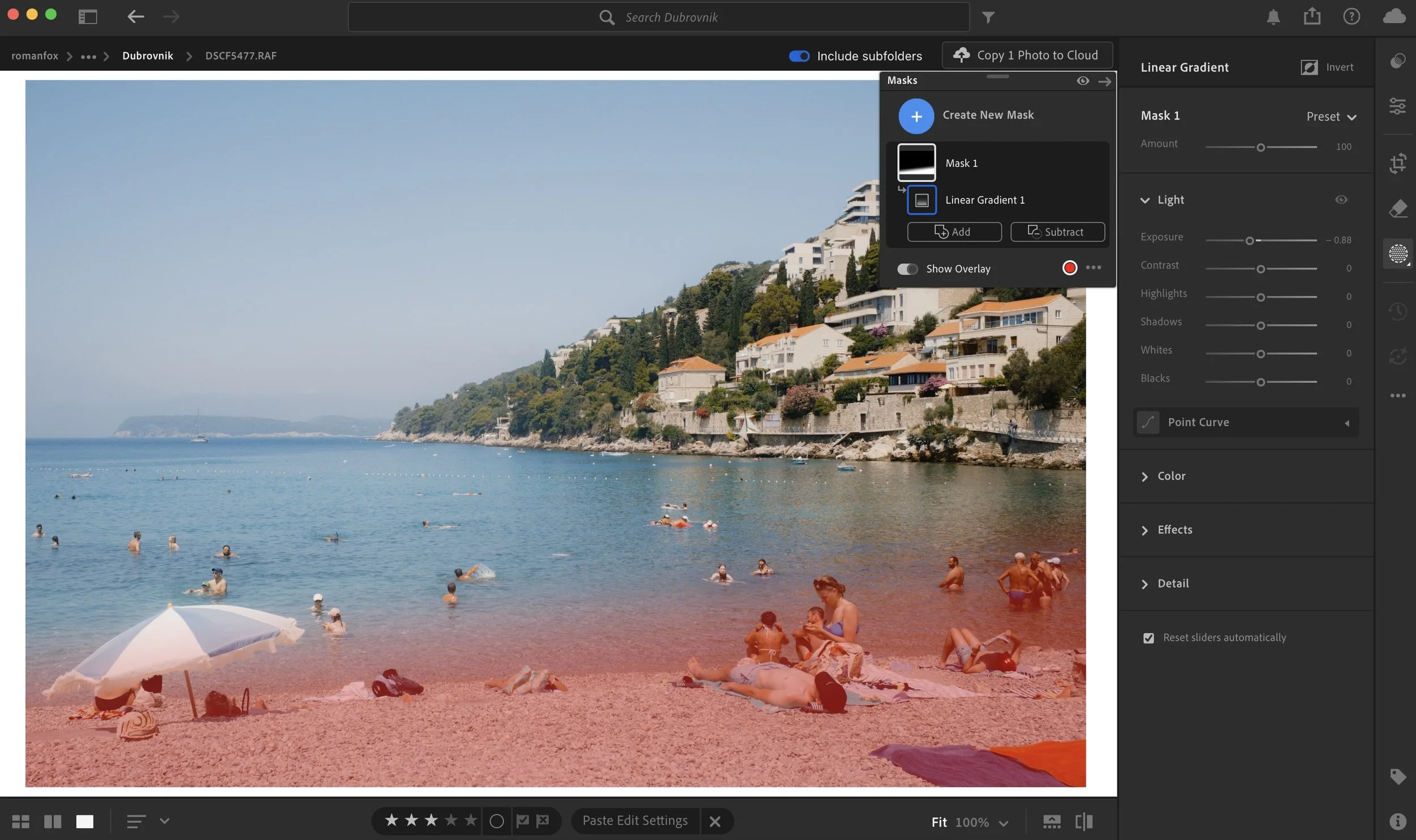Image resolution: width=1416 pixels, height=840 pixels.
Task: Click the filter funnel icon
Action: 988,18
